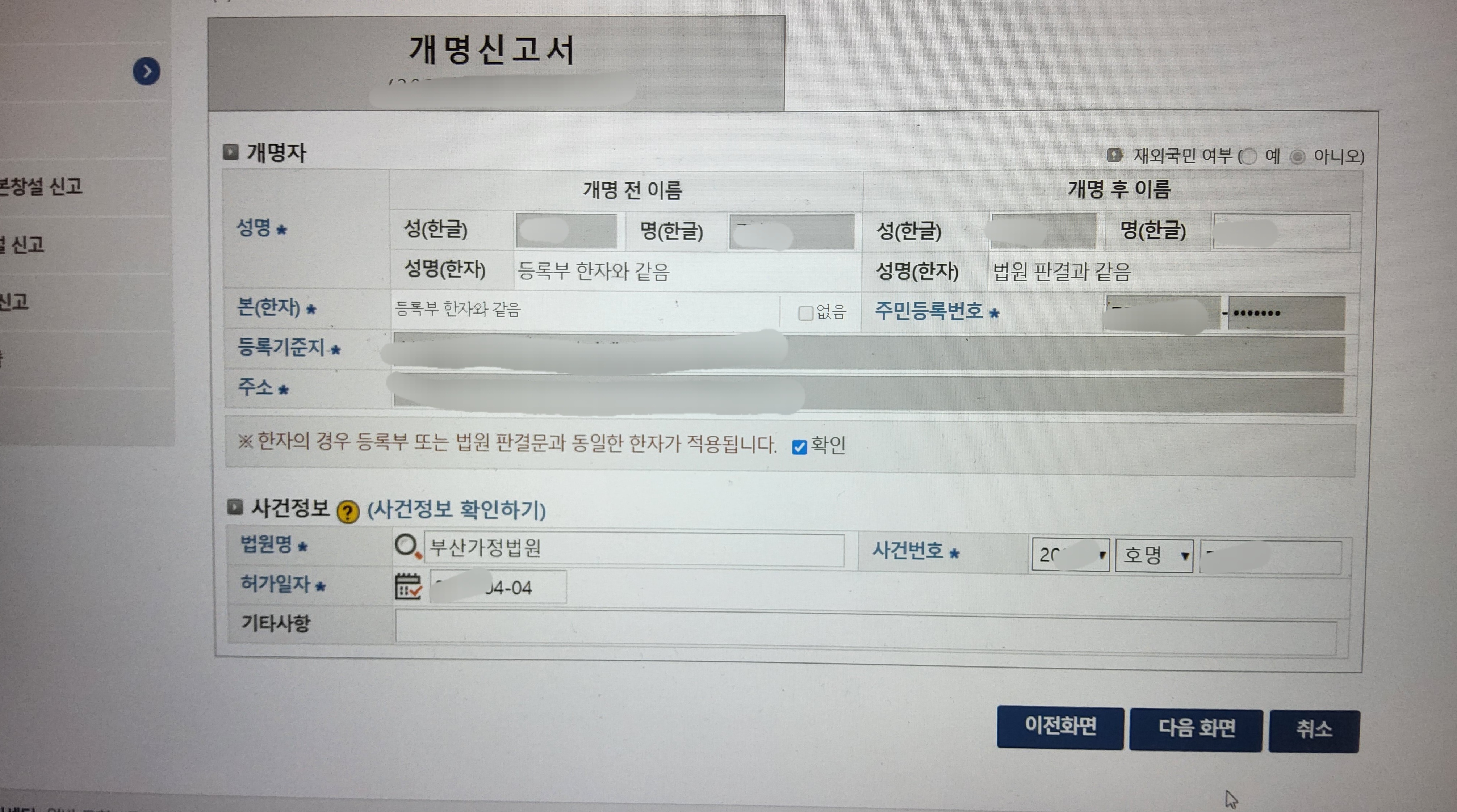Click the 개명 전 성(한글) field
1457x812 pixels.
click(566, 230)
